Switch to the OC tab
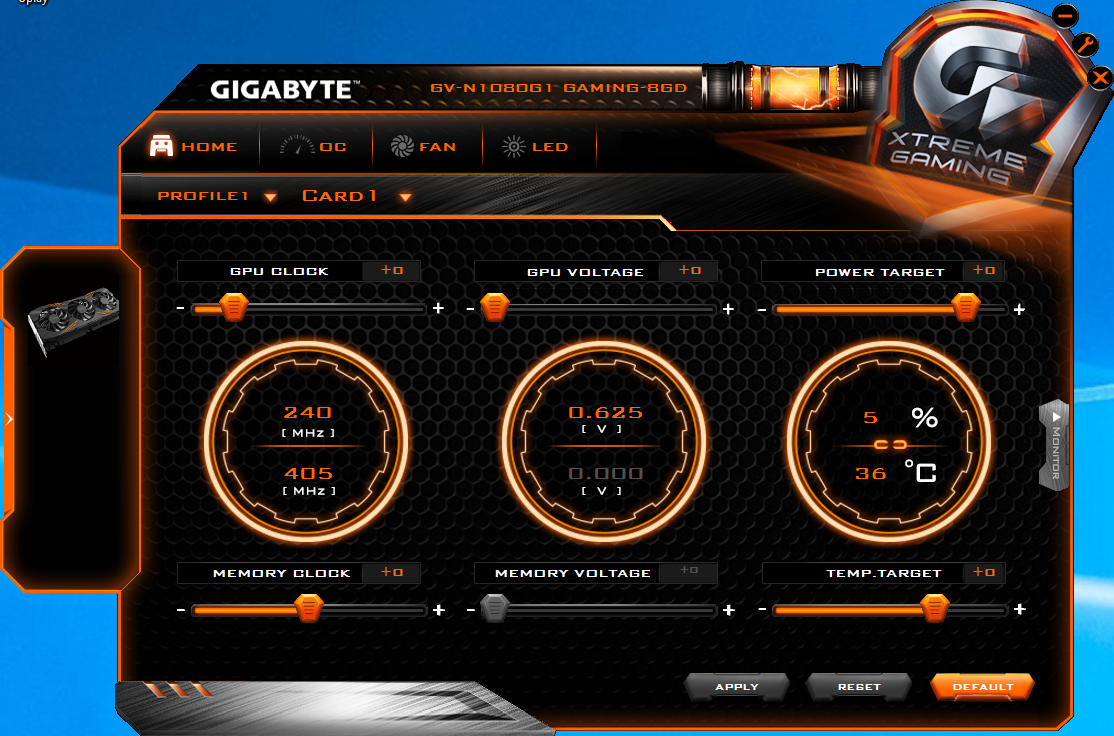 point(313,146)
